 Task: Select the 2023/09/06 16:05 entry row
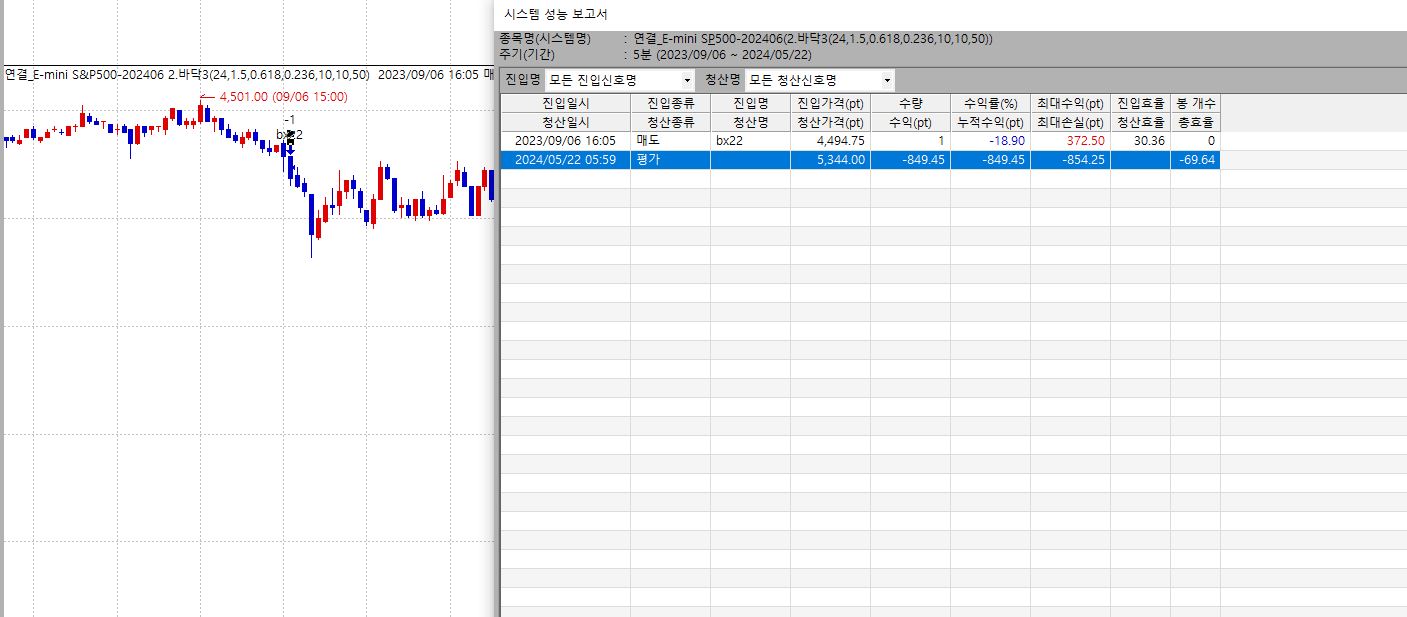(x=565, y=141)
